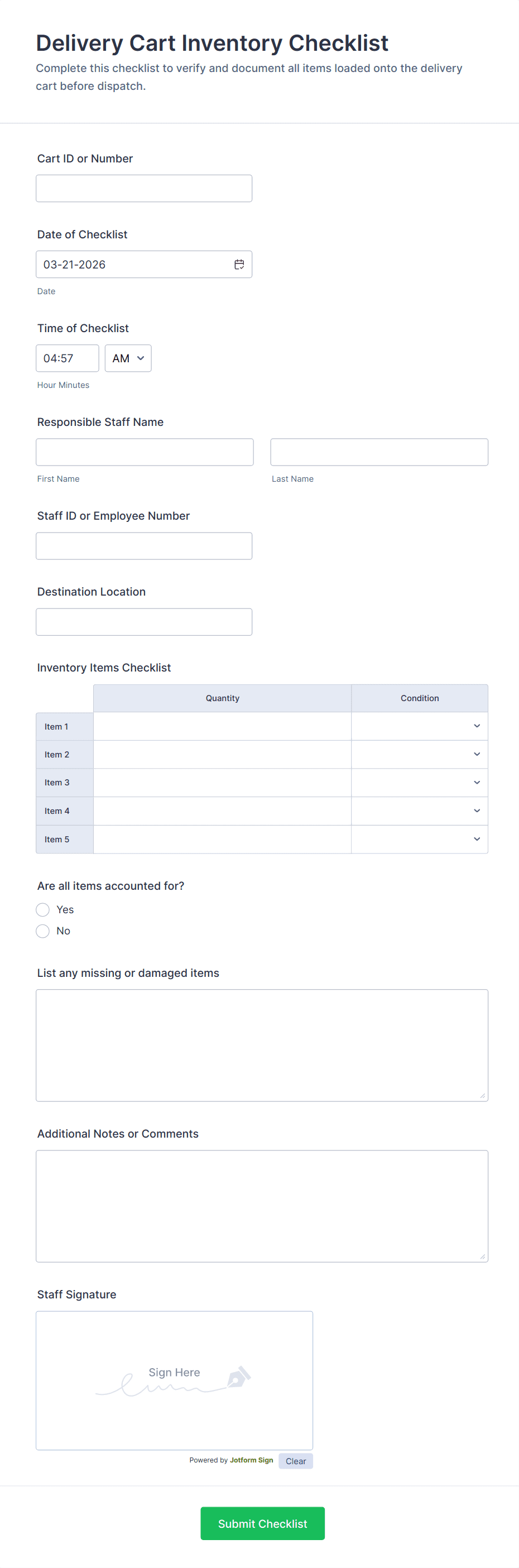Clear the staff signature
The image size is (519, 1568).
[x=296, y=1461]
